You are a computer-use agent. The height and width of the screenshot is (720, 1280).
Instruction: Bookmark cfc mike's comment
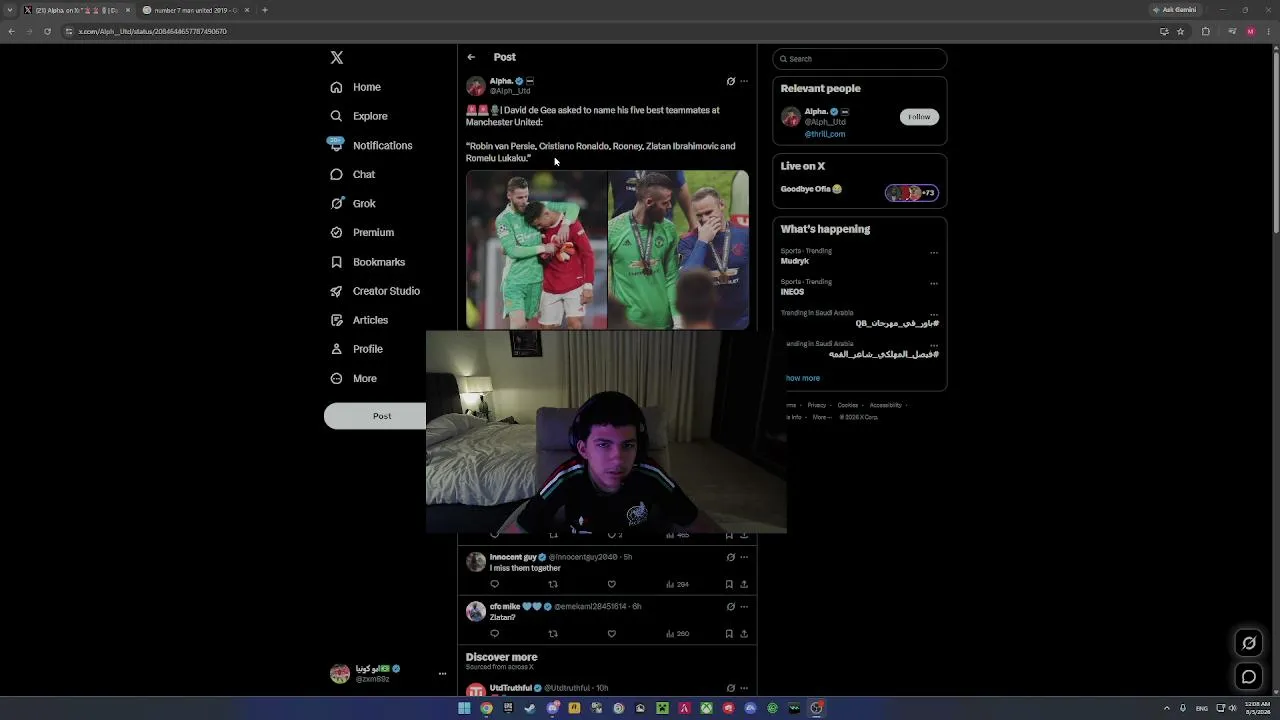[729, 633]
